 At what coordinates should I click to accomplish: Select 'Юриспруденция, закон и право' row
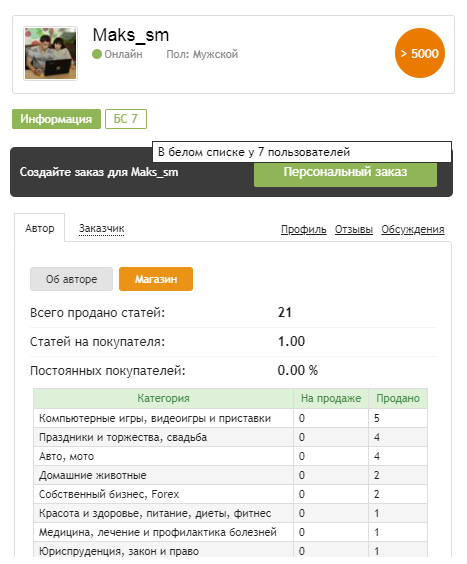click(230, 551)
